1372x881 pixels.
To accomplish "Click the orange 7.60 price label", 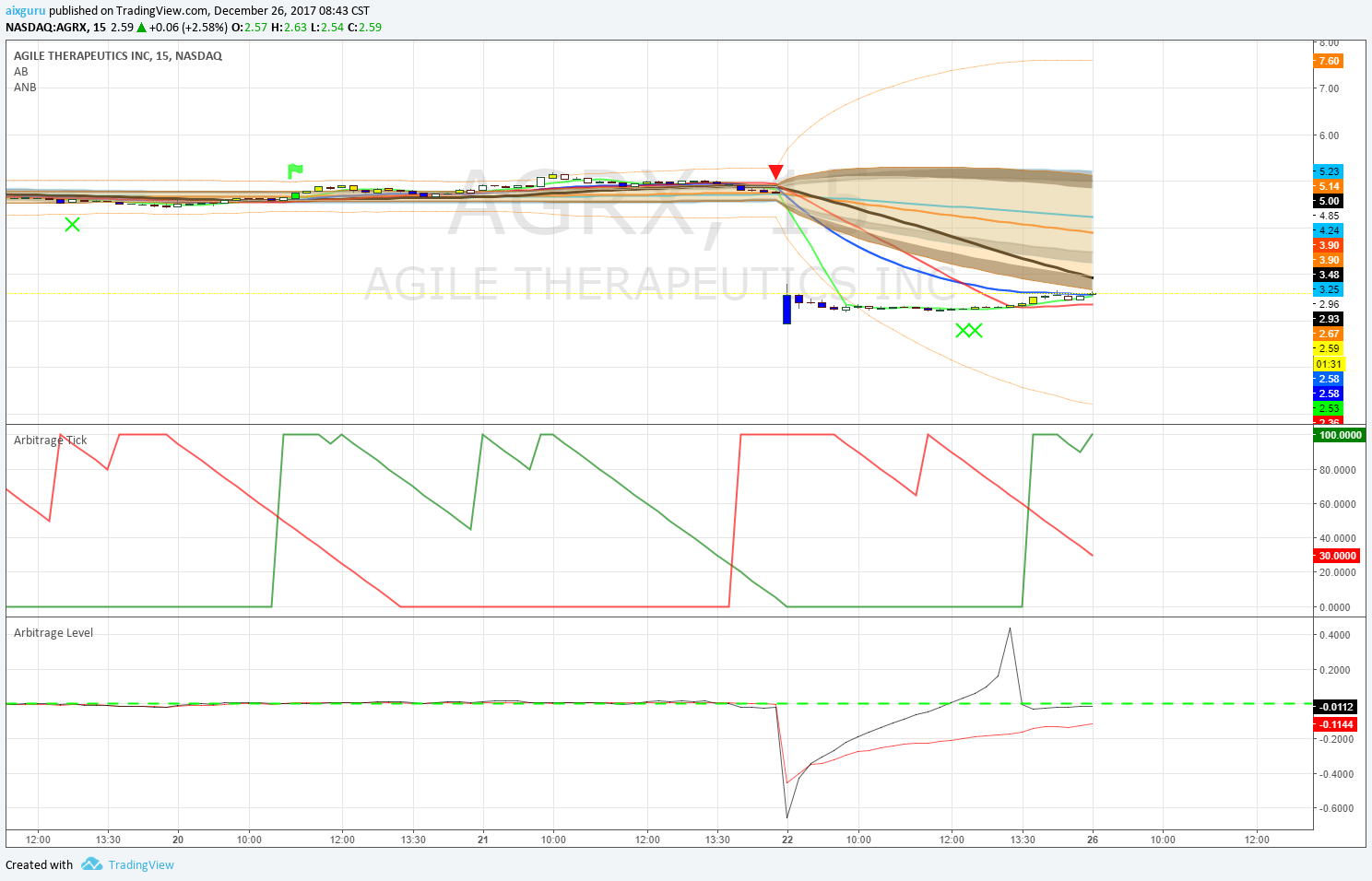I will coord(1329,61).
